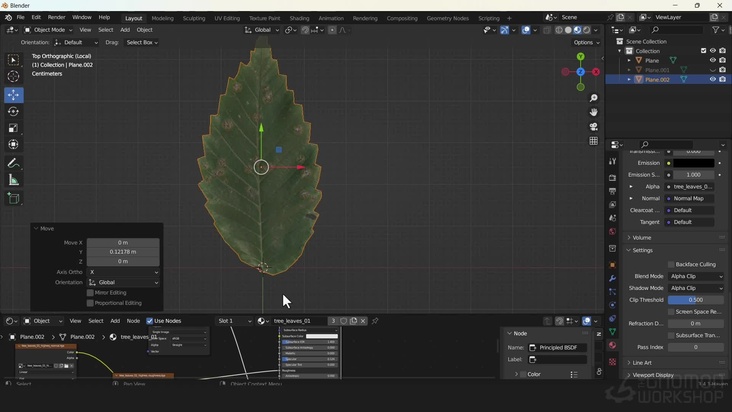The image size is (732, 412).
Task: Click the zoom magnifier in the viewport
Action: coord(594,98)
